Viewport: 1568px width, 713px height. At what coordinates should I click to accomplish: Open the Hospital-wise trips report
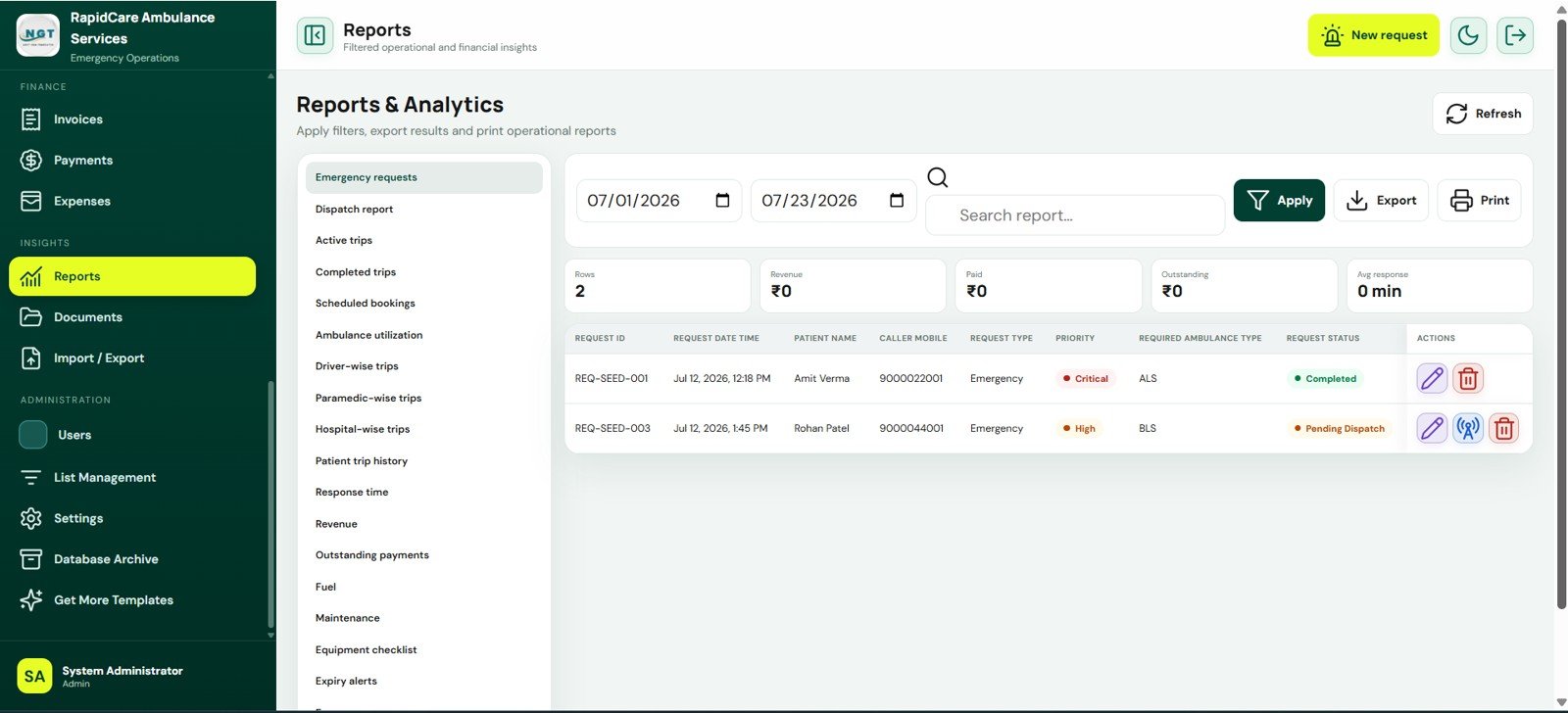(423, 429)
